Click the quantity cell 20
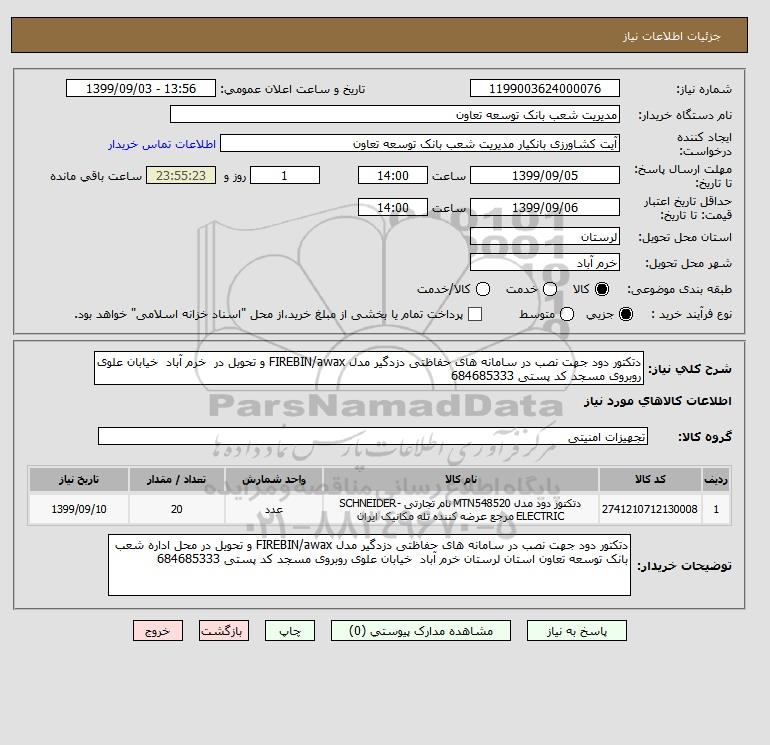This screenshot has height=745, width=770. coord(177,509)
